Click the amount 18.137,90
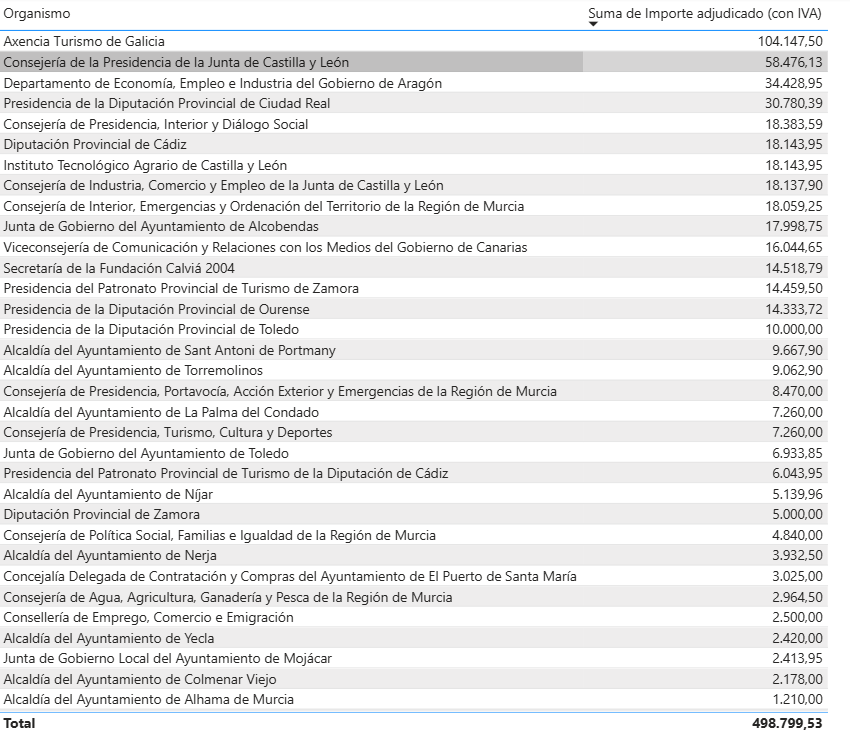850x732 pixels. click(x=794, y=185)
